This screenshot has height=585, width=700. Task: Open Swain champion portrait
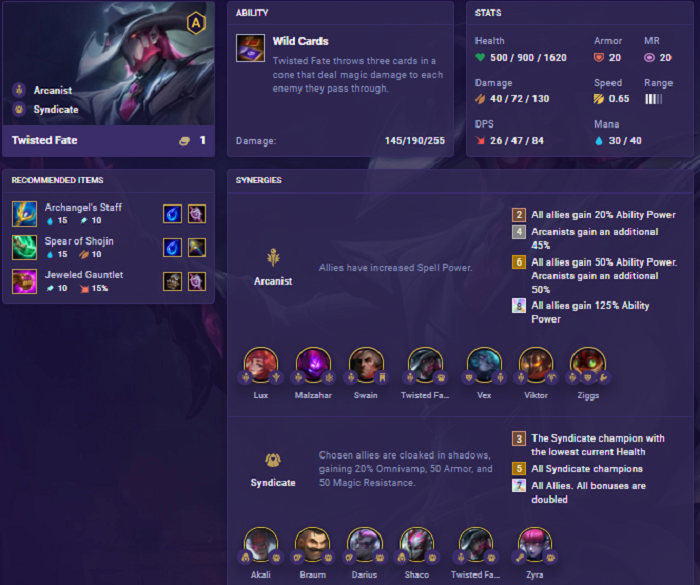pyautogui.click(x=366, y=365)
